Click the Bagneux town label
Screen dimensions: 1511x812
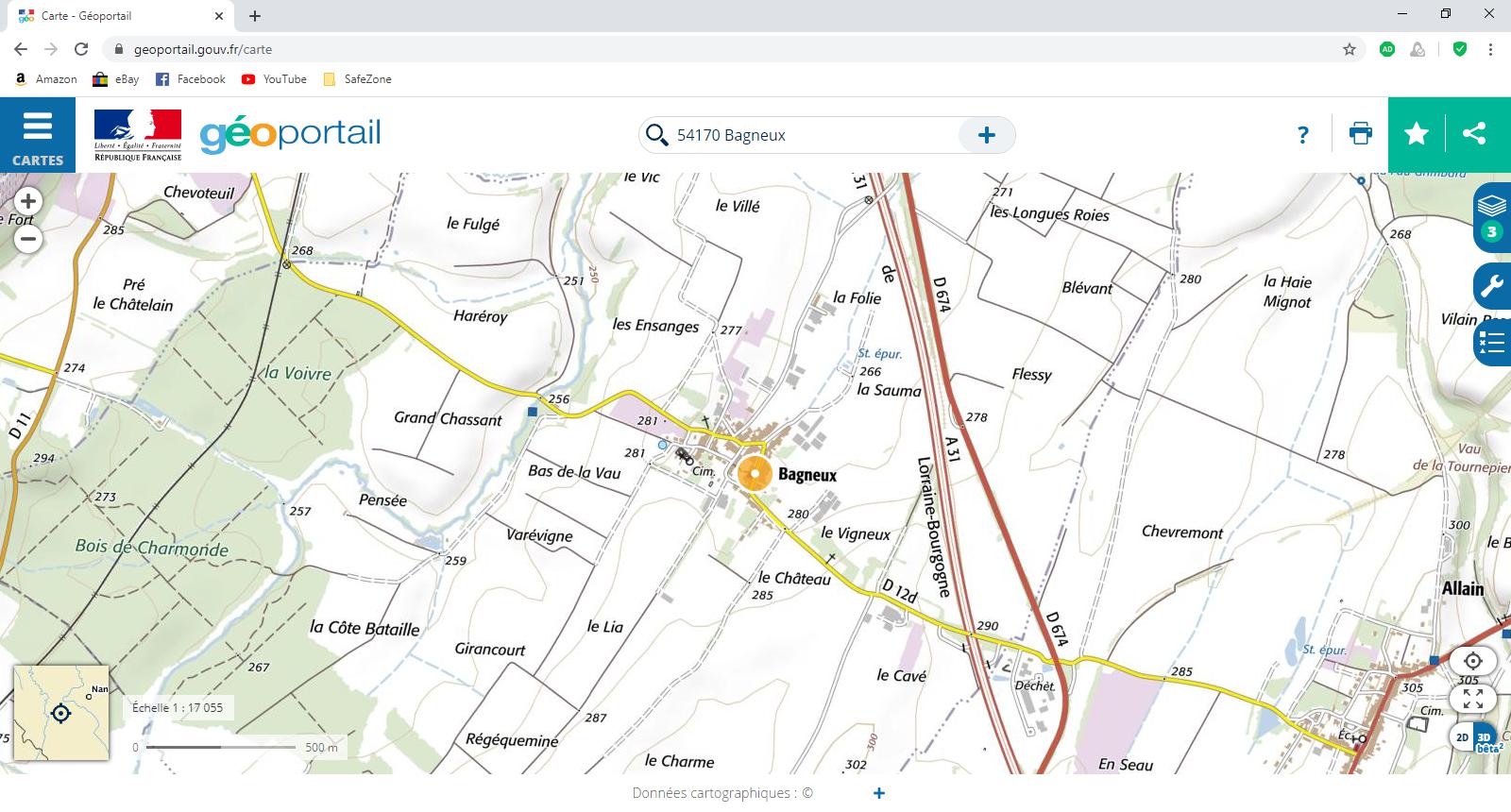tap(807, 475)
